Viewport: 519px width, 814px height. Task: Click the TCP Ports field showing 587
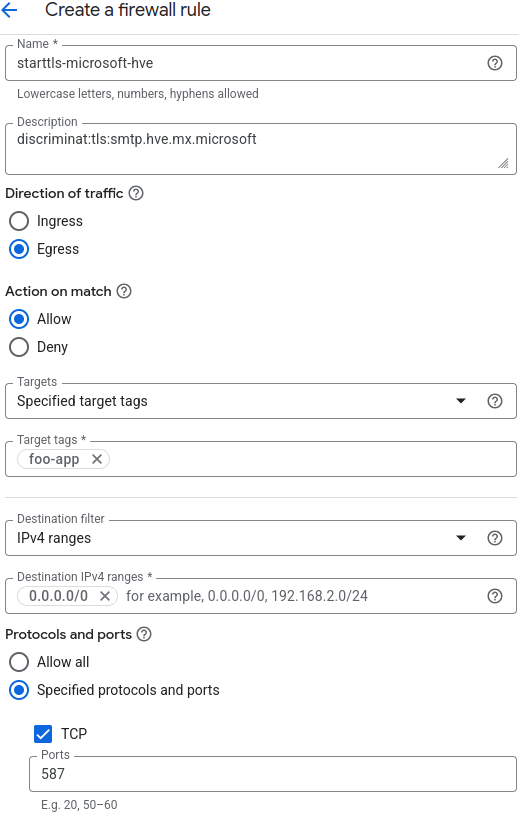point(272,774)
